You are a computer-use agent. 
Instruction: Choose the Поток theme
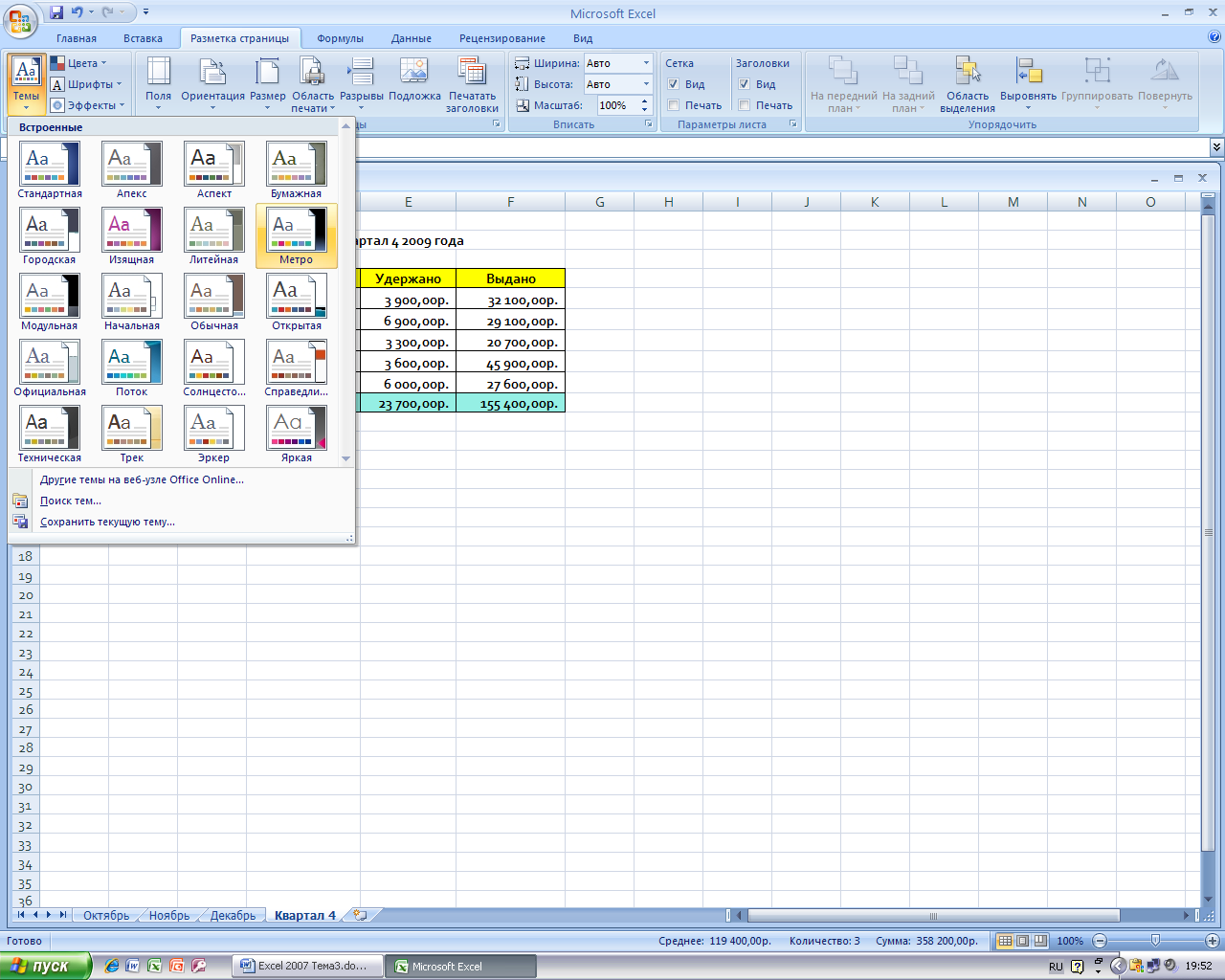(x=132, y=367)
